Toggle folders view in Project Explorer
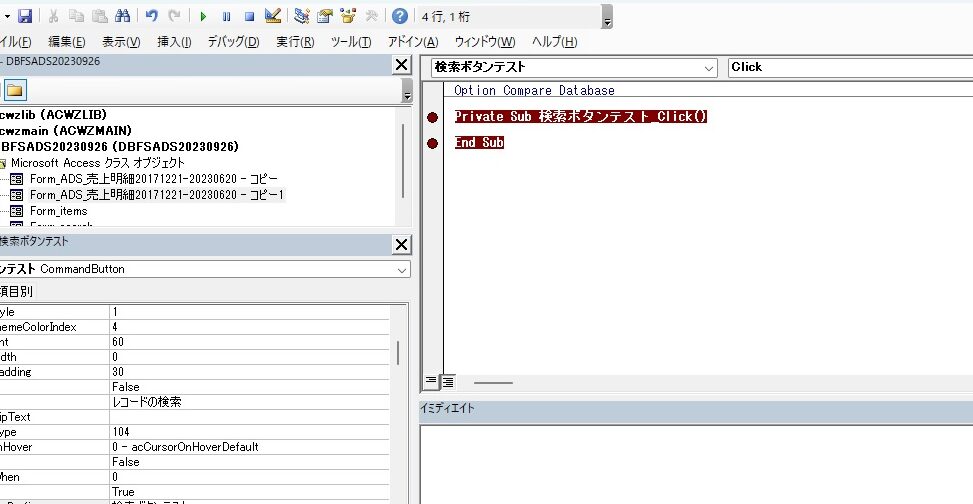Image resolution: width=973 pixels, height=504 pixels. [15, 90]
